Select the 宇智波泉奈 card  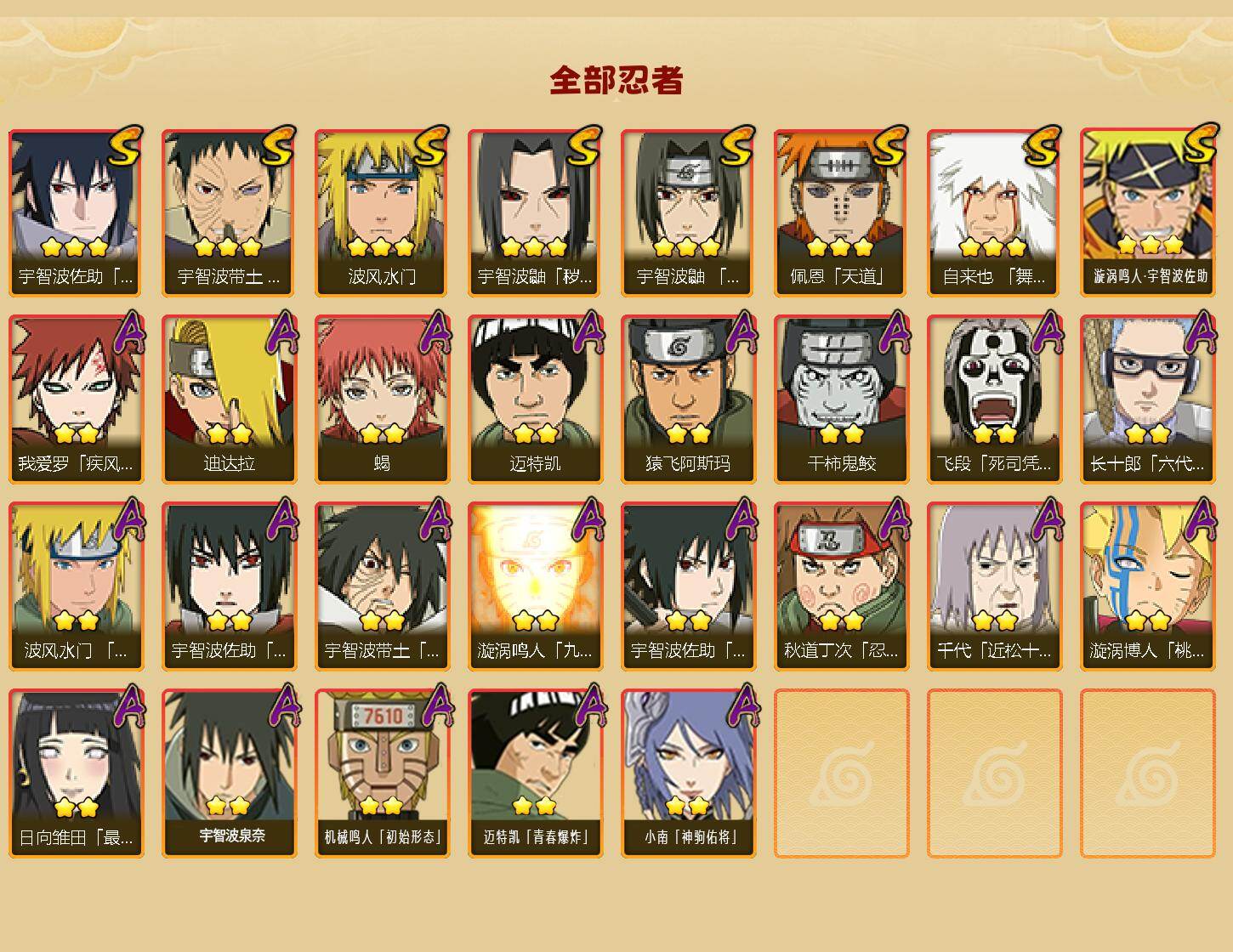pyautogui.click(x=229, y=773)
